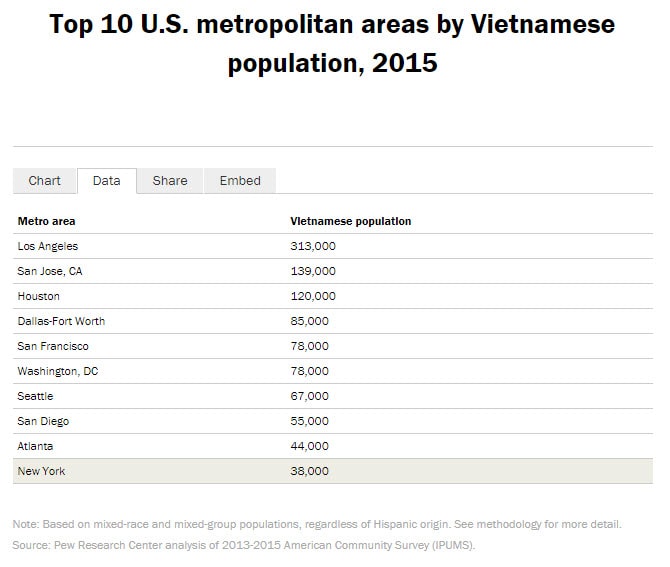Select the San Francisco row

pos(53,346)
